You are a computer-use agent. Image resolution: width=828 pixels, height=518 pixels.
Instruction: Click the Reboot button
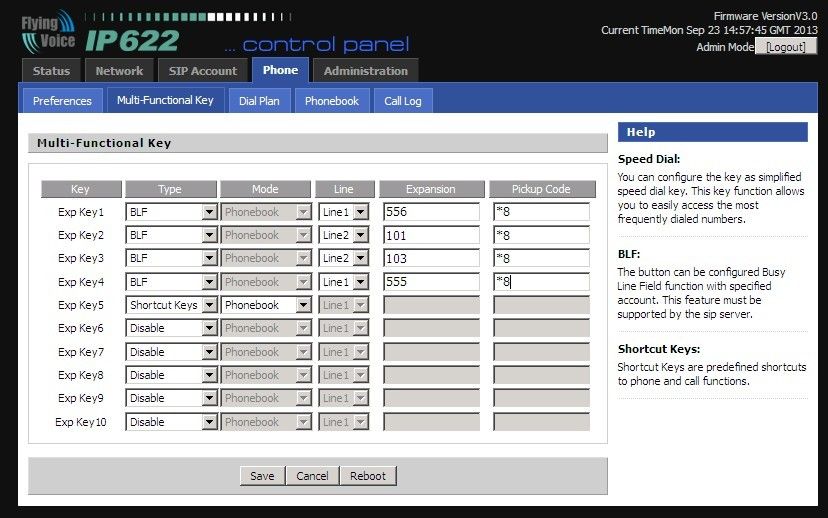(368, 476)
